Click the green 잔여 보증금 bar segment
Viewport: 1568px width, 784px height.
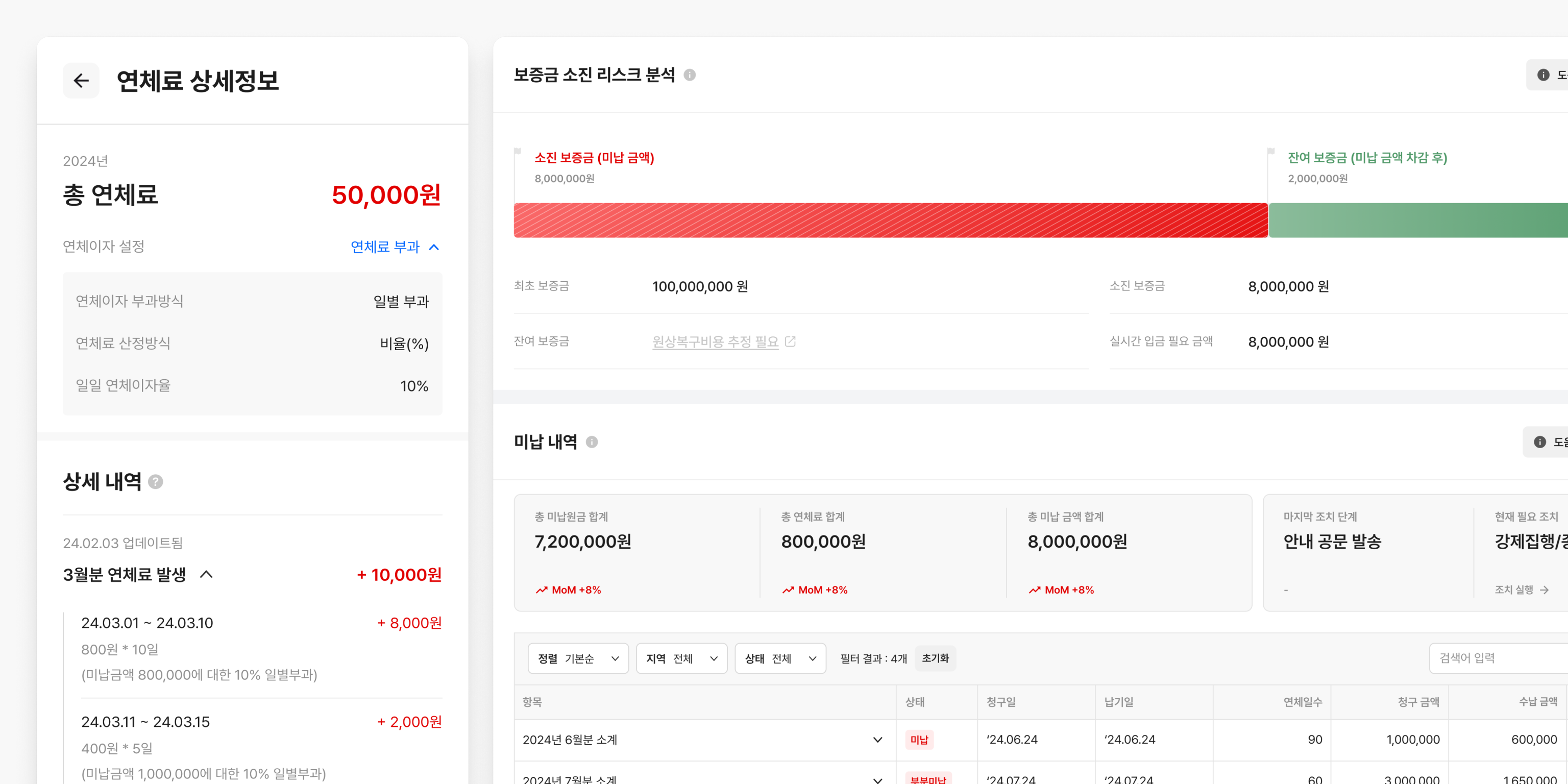tap(1418, 220)
